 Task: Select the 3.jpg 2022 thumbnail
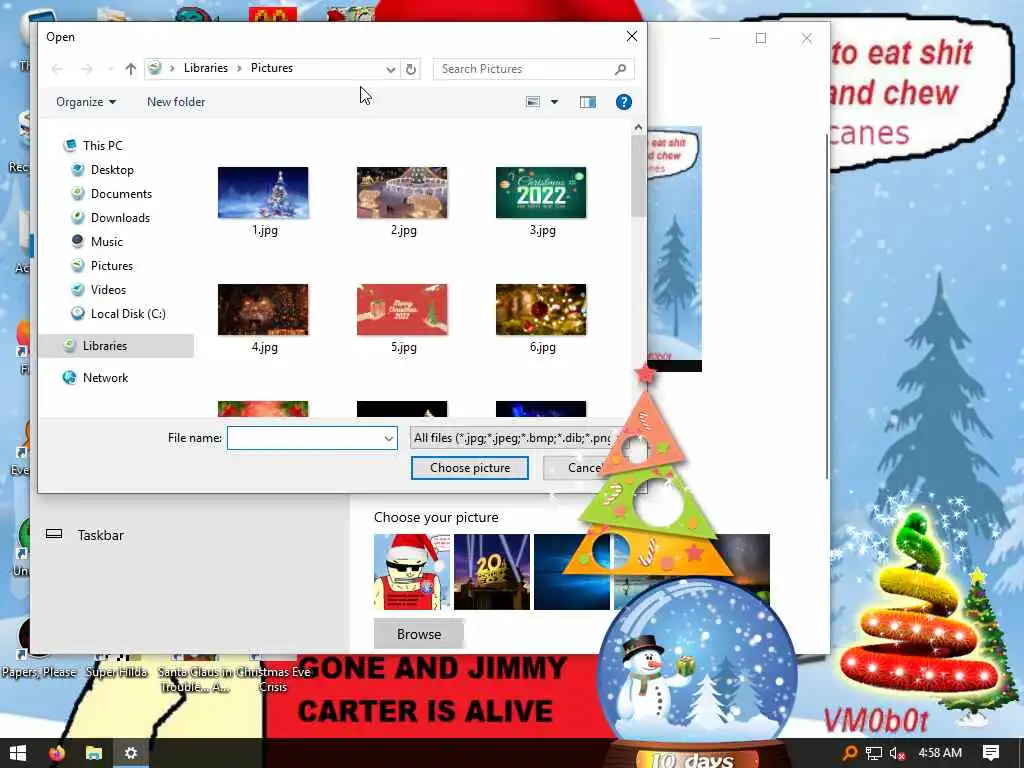click(x=541, y=193)
